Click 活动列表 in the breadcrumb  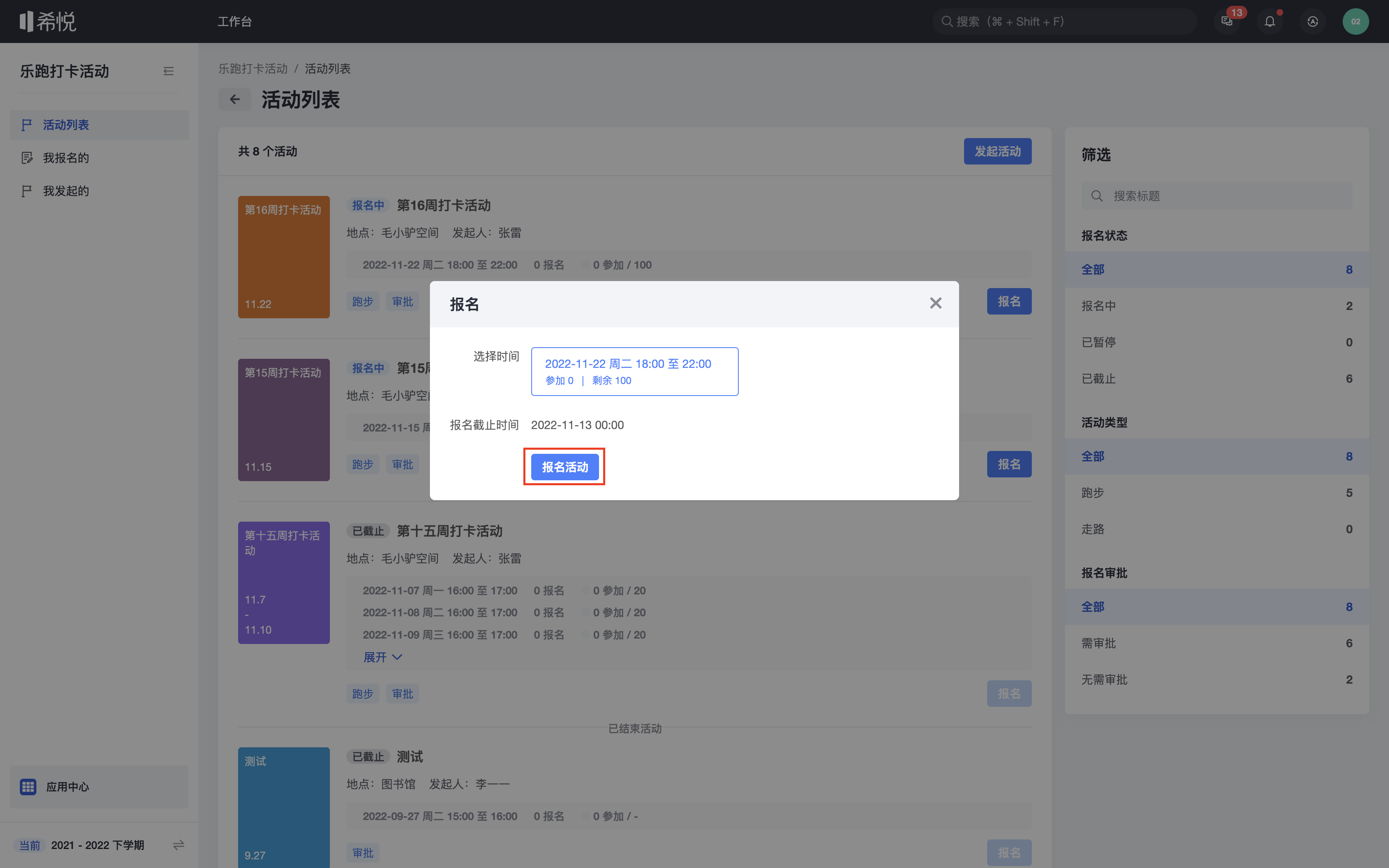click(328, 69)
